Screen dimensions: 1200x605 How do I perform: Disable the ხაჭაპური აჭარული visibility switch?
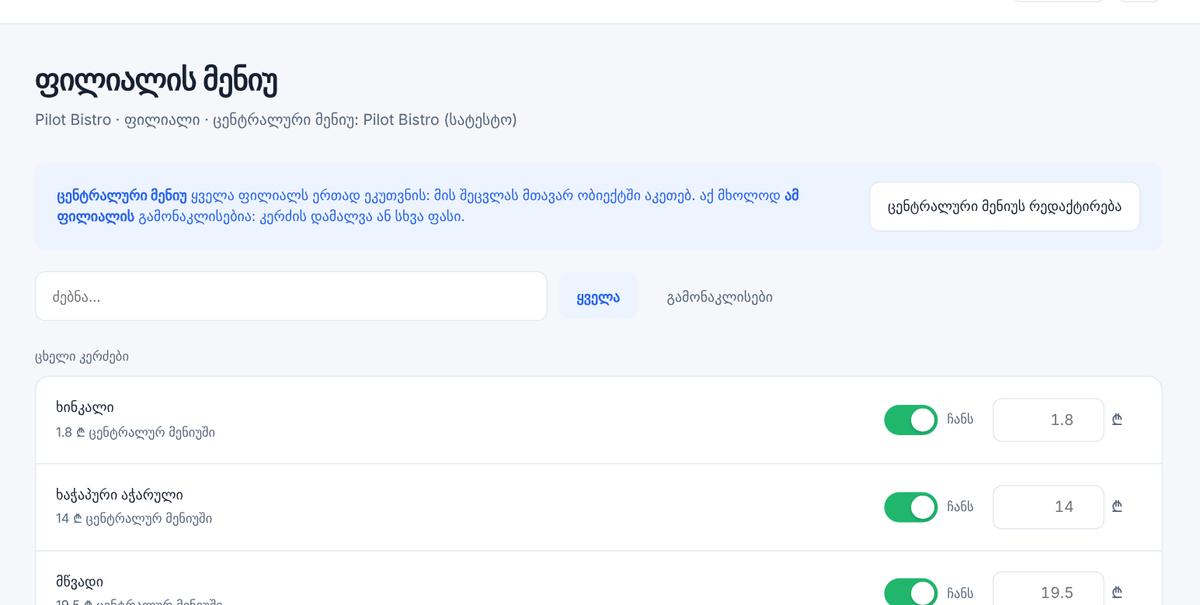911,507
